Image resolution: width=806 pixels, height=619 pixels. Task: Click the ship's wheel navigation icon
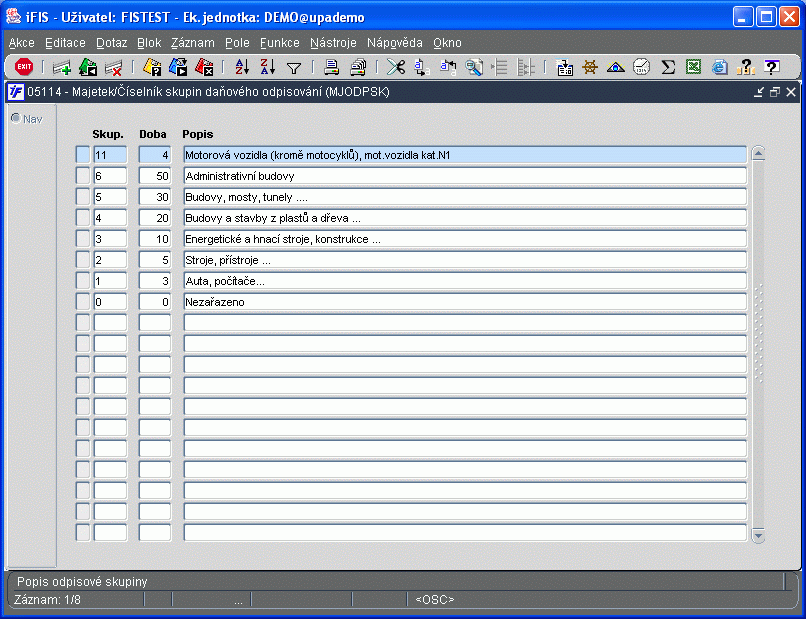(590, 67)
